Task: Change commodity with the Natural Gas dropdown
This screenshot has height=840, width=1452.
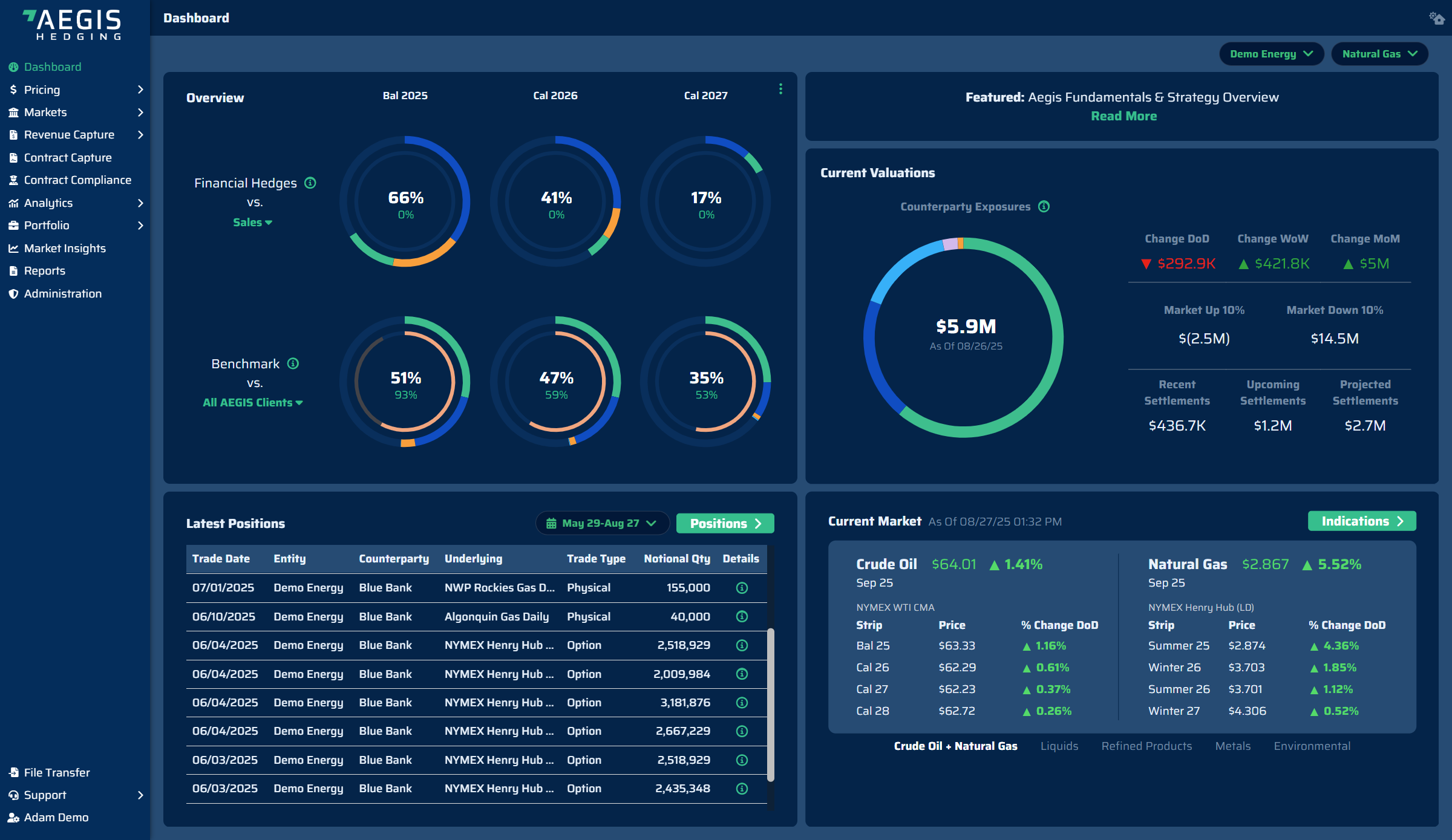Action: (x=1380, y=54)
